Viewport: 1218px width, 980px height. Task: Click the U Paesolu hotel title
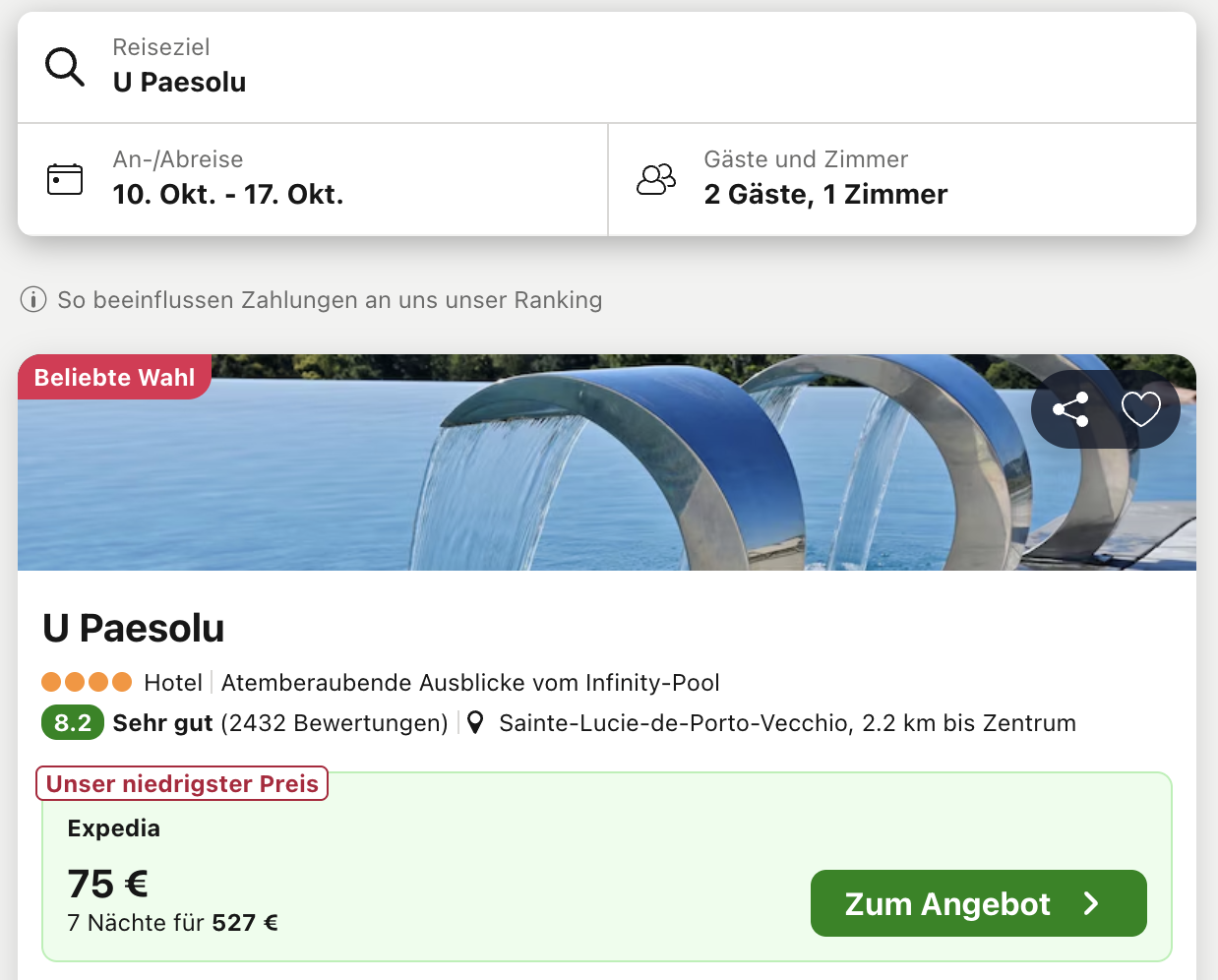tap(134, 629)
